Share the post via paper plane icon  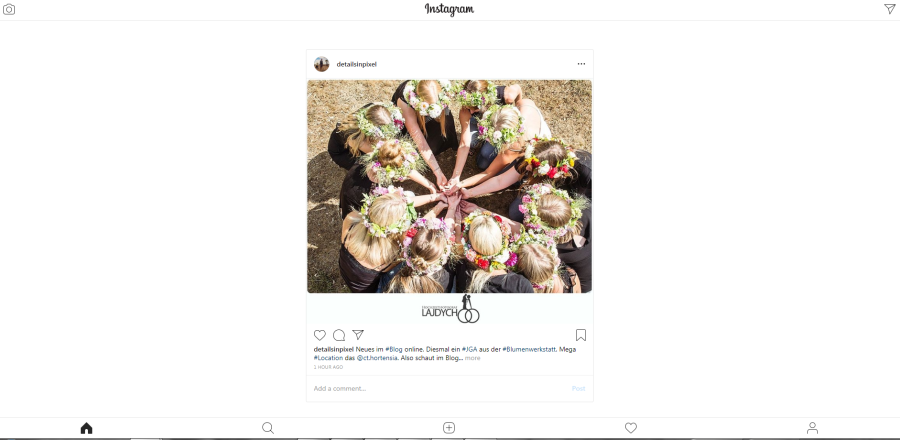click(x=358, y=334)
